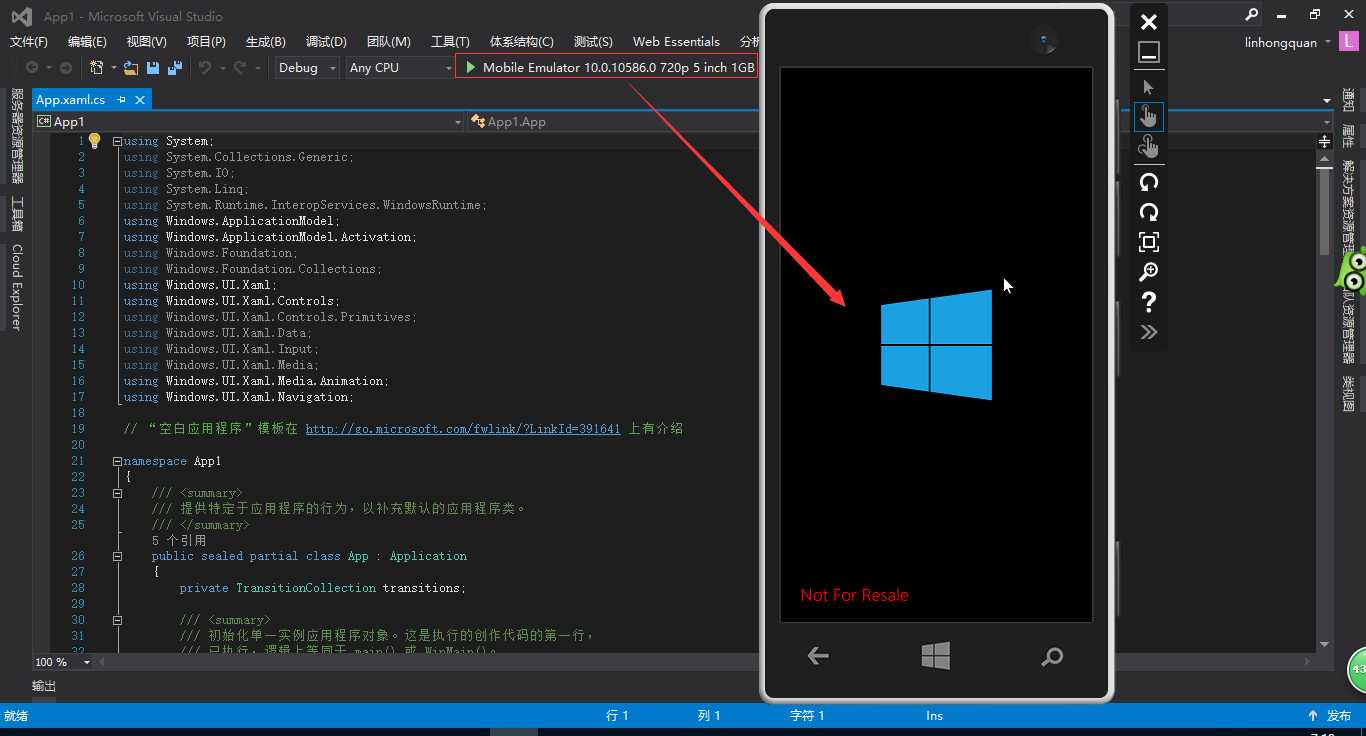Collapse the class App summary comment
1366x736 pixels.
117,493
